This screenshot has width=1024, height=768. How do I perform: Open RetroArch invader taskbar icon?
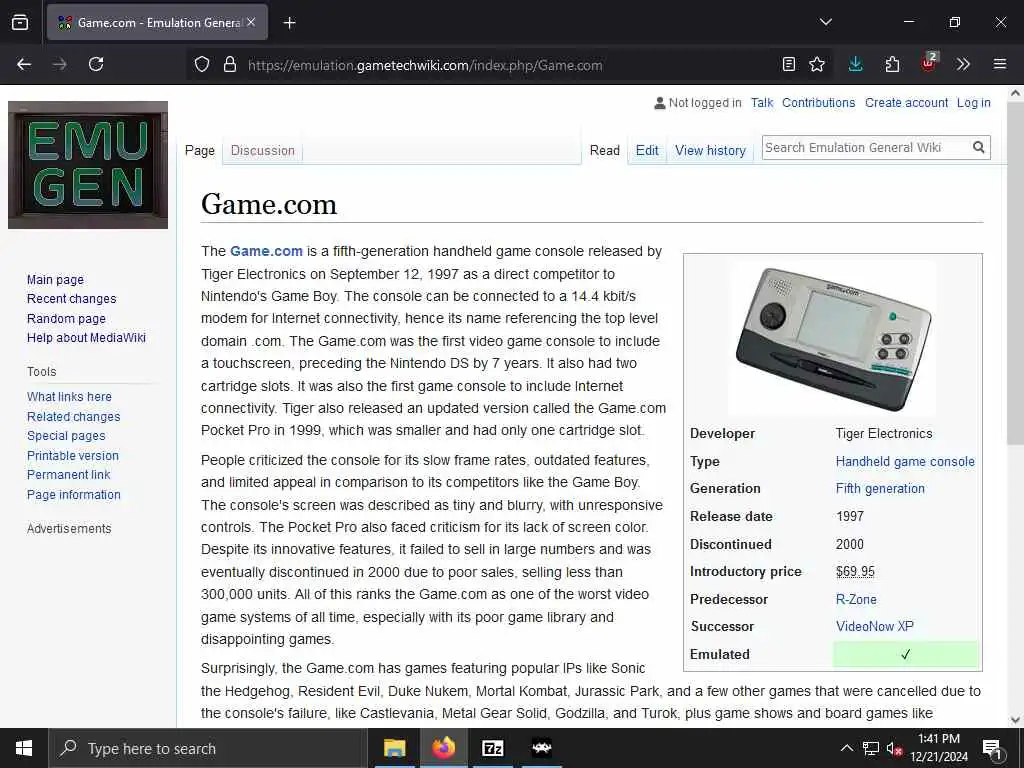542,748
